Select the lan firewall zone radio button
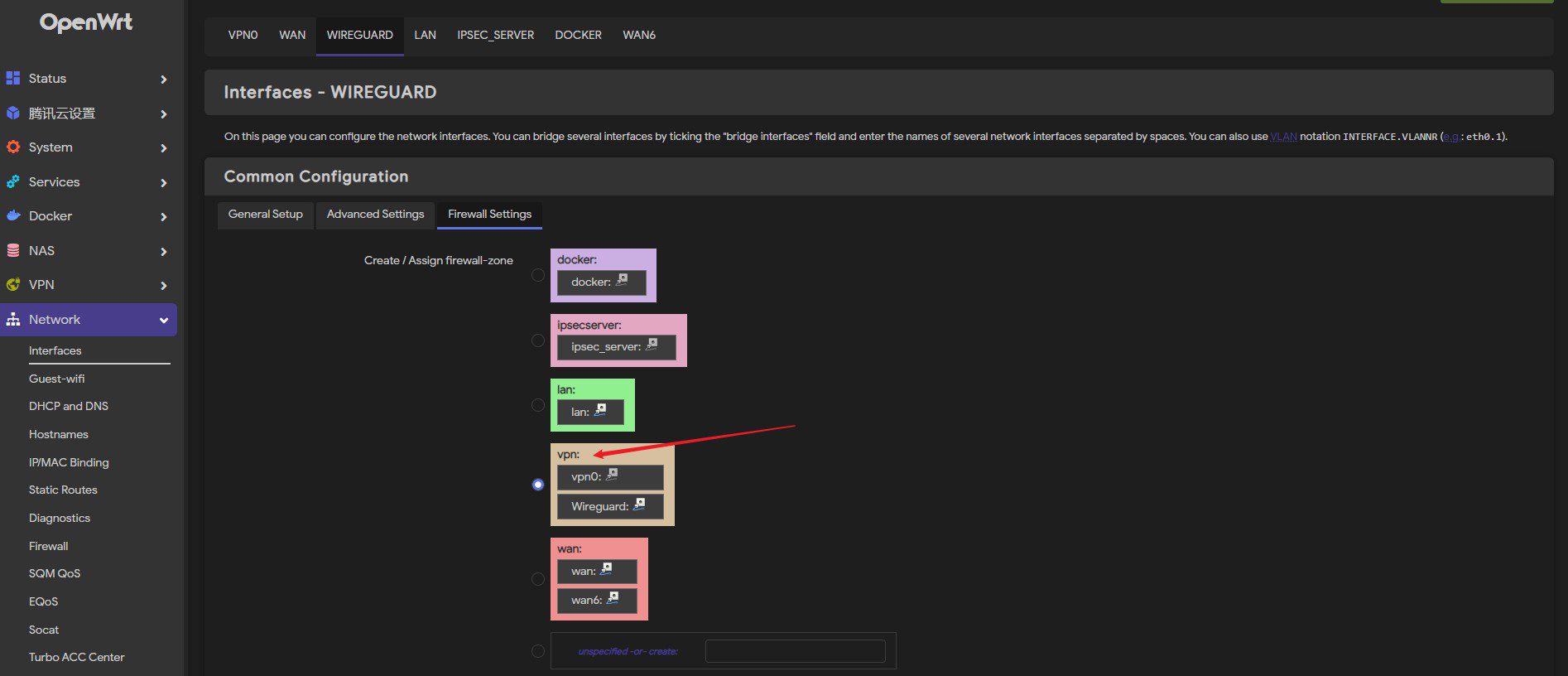The height and width of the screenshot is (676, 1568). (538, 405)
